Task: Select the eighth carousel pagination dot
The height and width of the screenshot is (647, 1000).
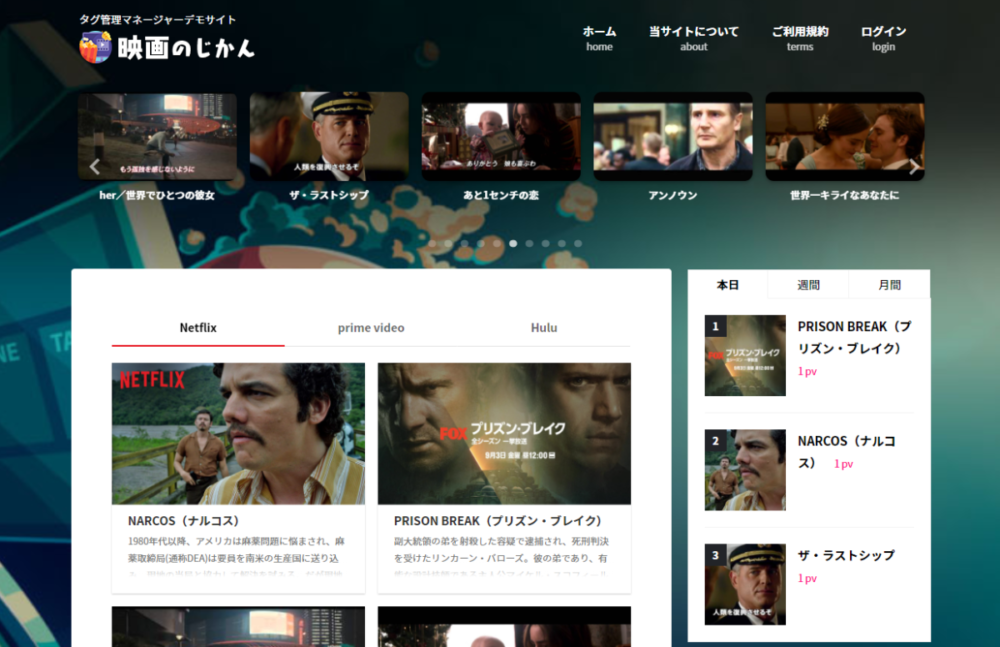Action: point(545,244)
